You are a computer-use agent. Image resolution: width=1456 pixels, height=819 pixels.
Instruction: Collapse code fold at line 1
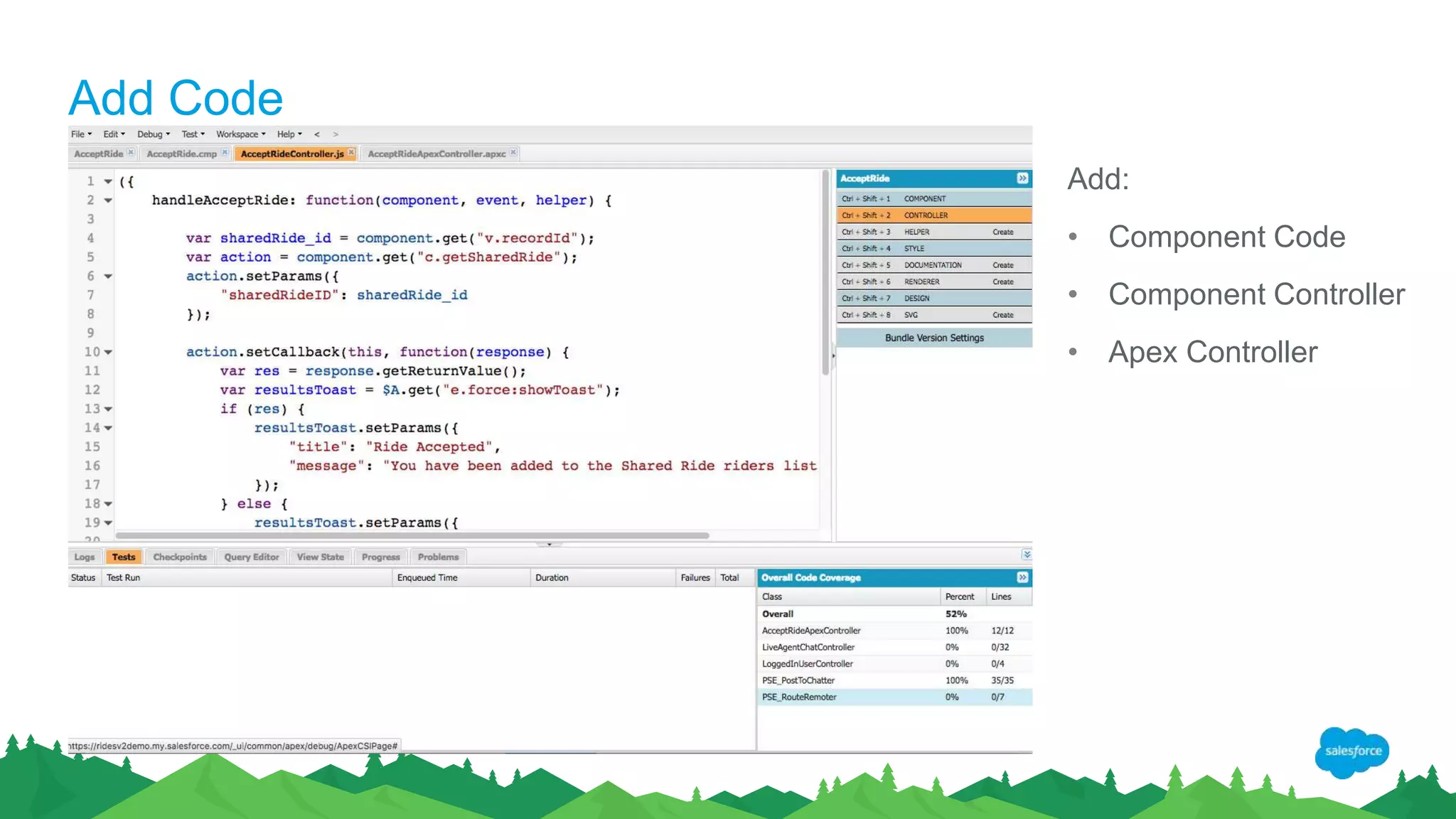[x=108, y=181]
